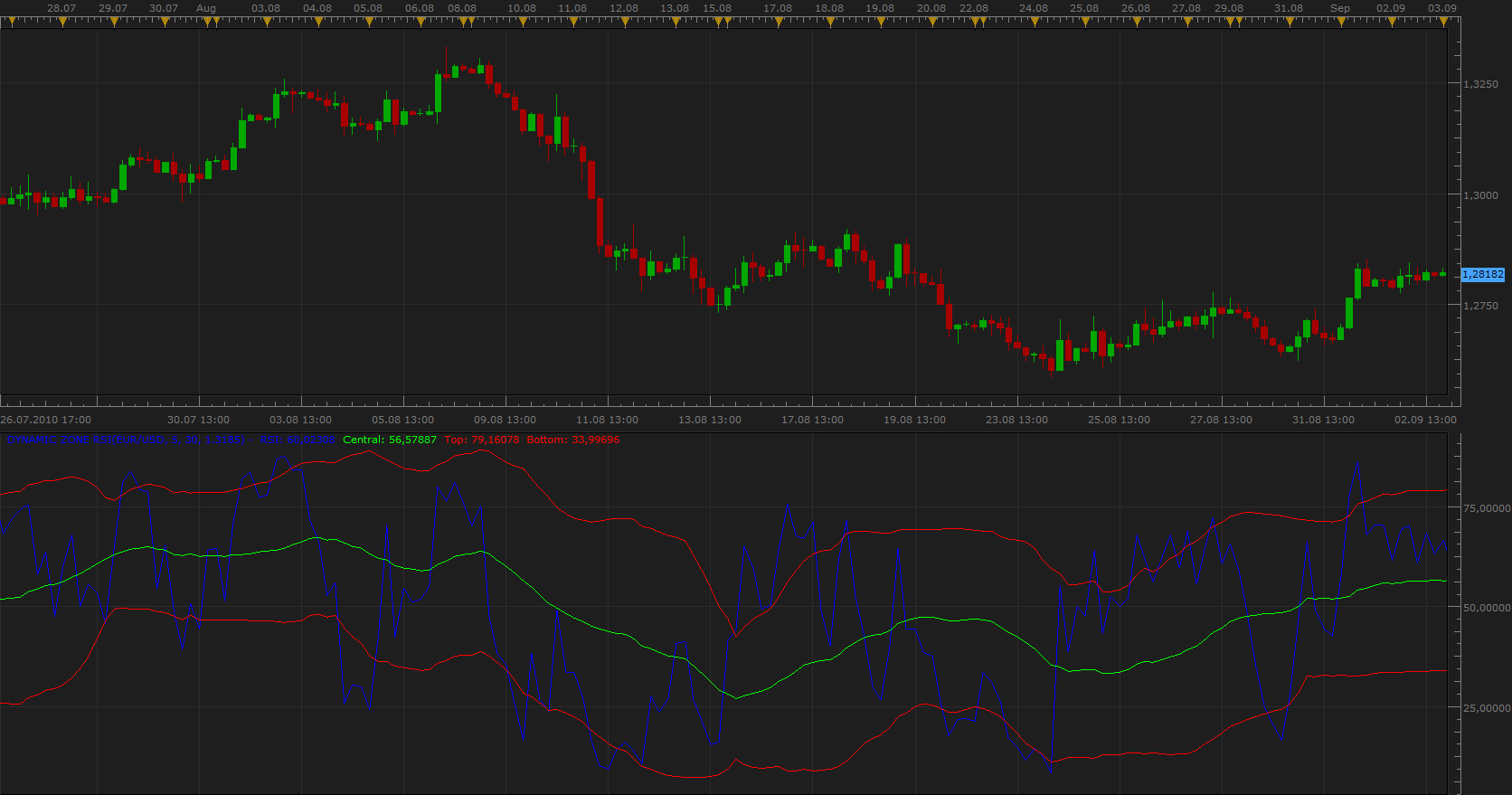Click the 25.08 13:00 time label
Screen dimensions: 1512x795
(x=1120, y=420)
